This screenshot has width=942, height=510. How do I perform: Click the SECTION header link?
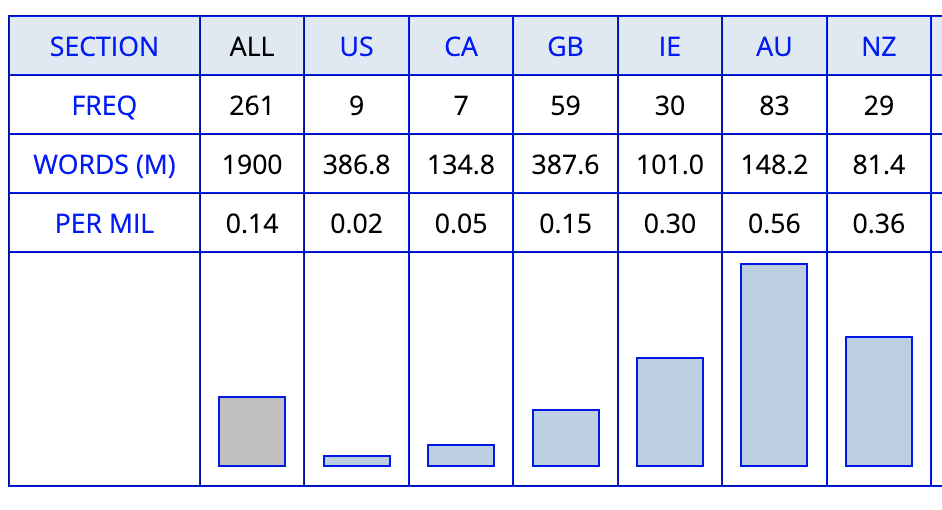click(104, 47)
